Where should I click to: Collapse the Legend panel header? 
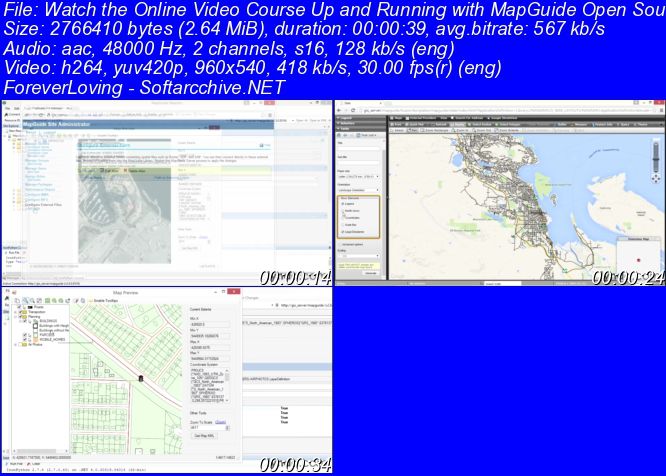[x=361, y=118]
